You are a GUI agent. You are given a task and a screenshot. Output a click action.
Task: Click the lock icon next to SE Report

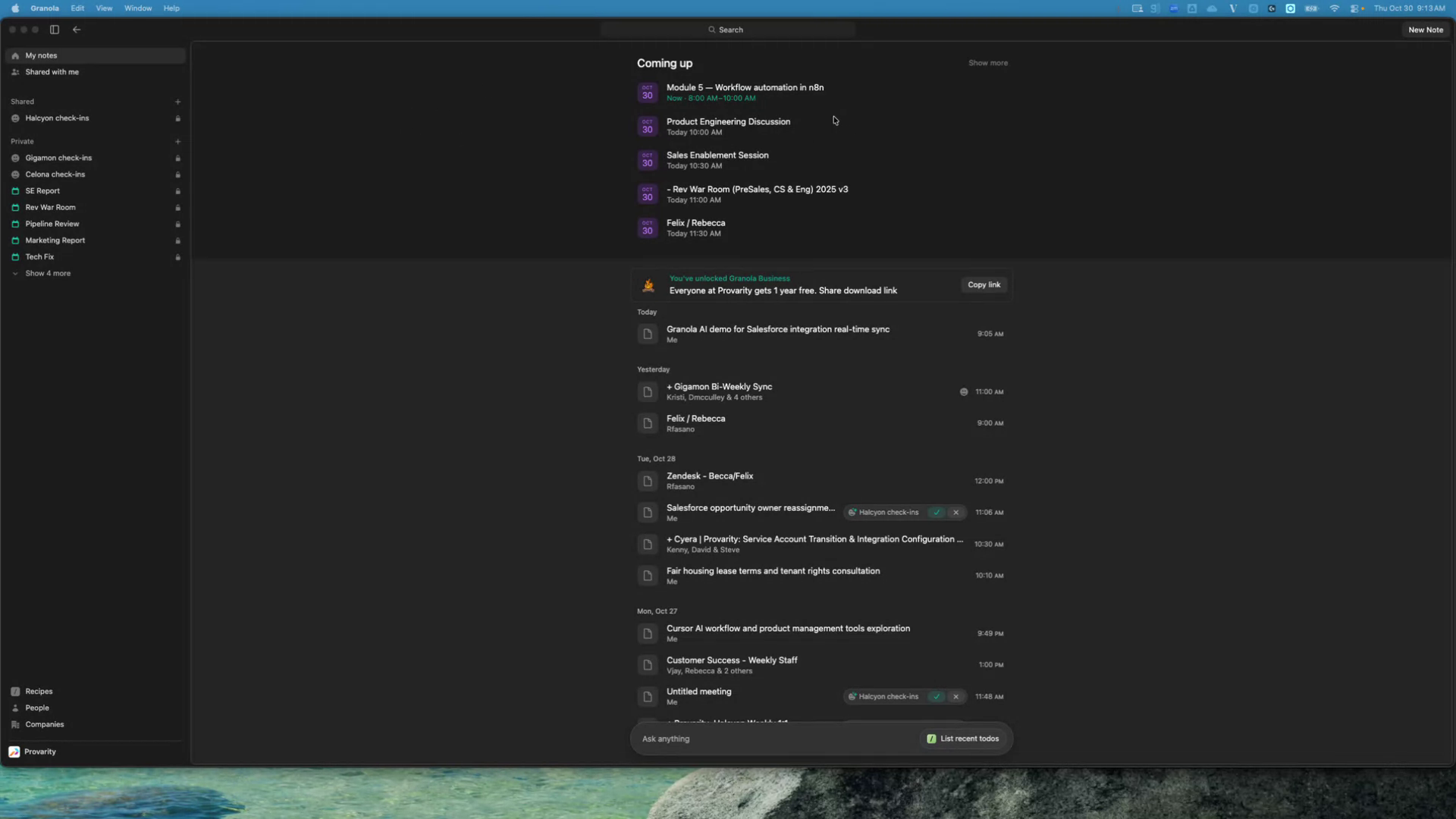coord(177,191)
